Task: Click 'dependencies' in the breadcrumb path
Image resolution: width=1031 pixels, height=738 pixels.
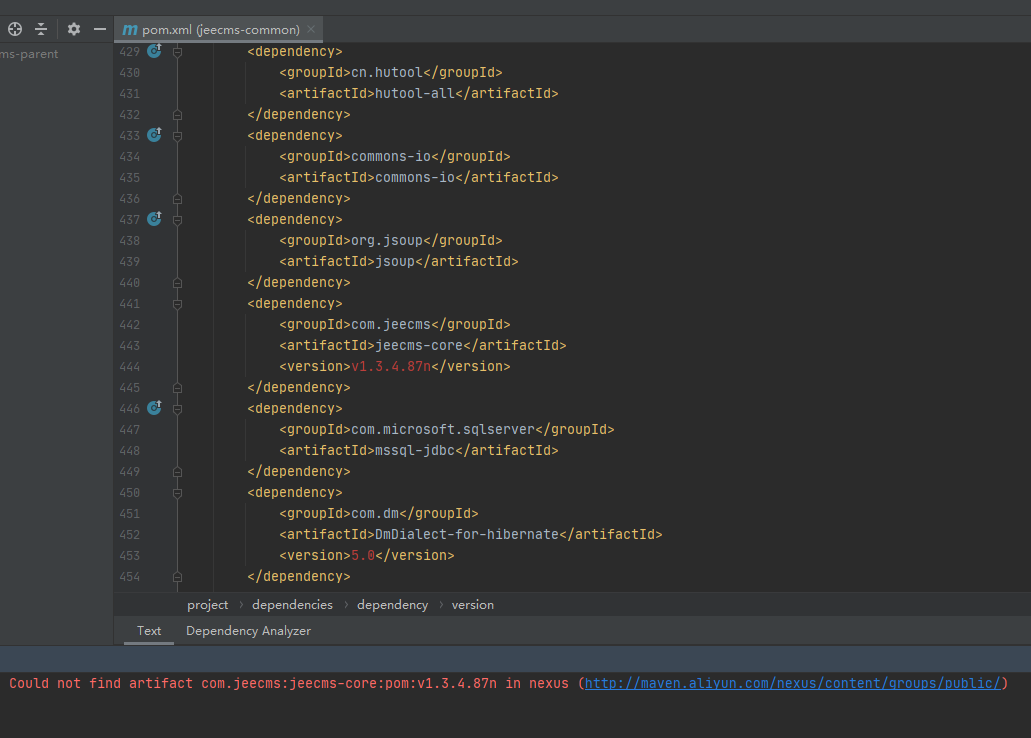Action: tap(292, 605)
